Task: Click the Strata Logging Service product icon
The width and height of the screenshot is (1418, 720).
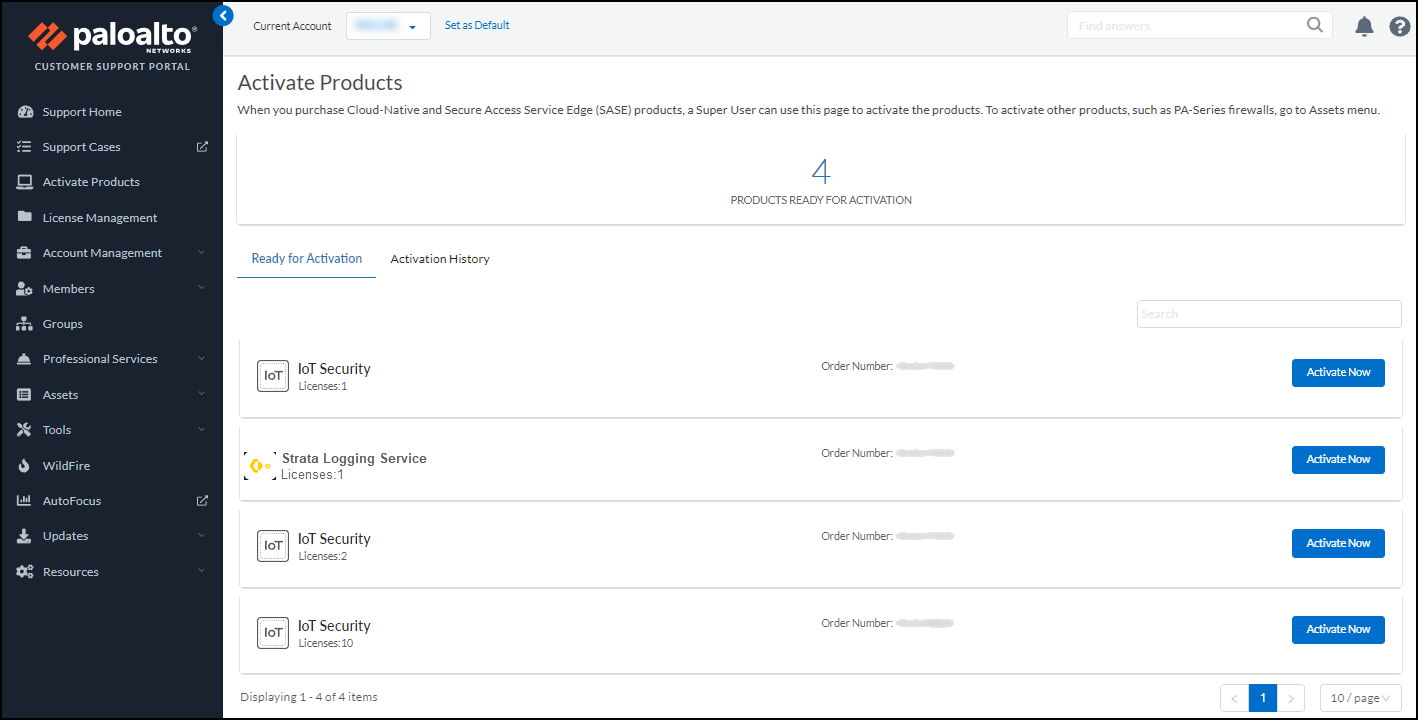Action: 260,466
